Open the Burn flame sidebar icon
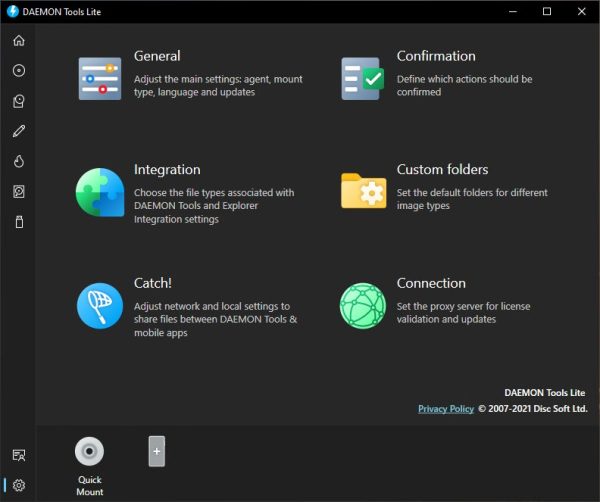Screen dimensions: 600x502 coord(19,161)
